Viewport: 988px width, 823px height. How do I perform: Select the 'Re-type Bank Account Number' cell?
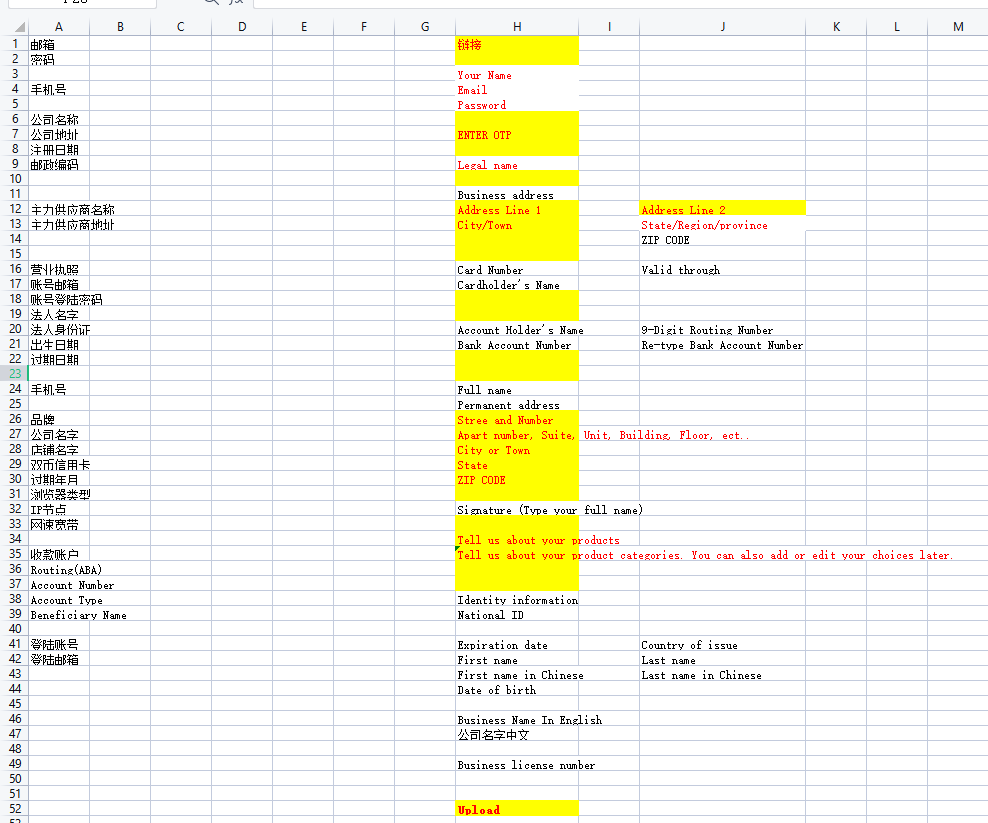coord(723,344)
